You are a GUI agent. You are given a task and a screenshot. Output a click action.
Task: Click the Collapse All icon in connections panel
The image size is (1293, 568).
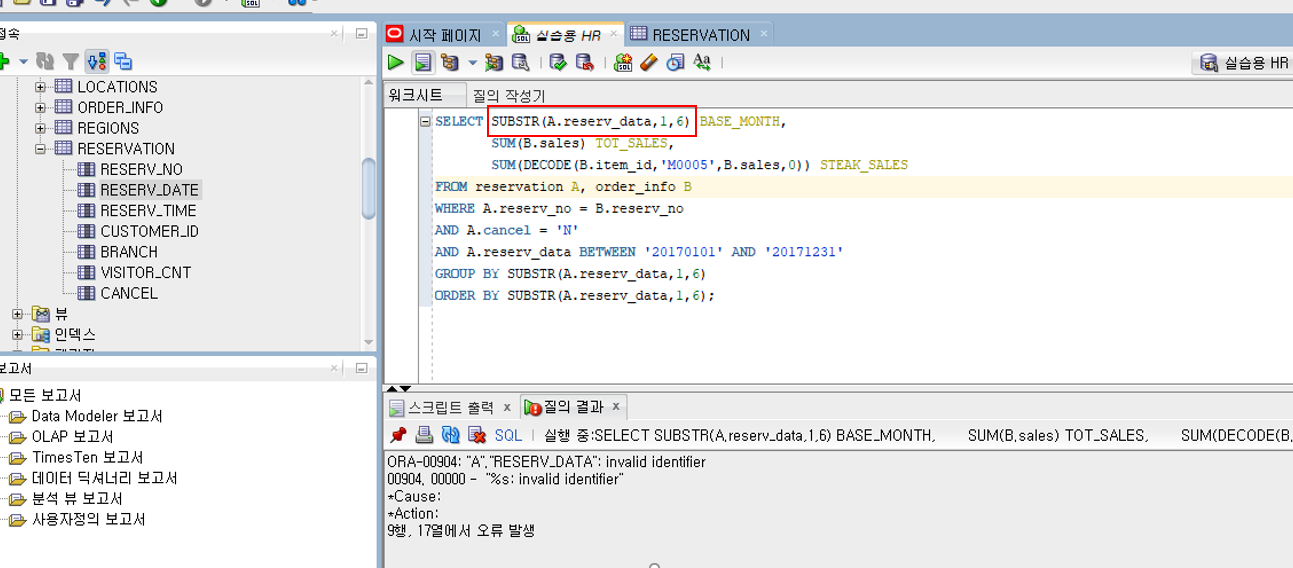[x=123, y=62]
